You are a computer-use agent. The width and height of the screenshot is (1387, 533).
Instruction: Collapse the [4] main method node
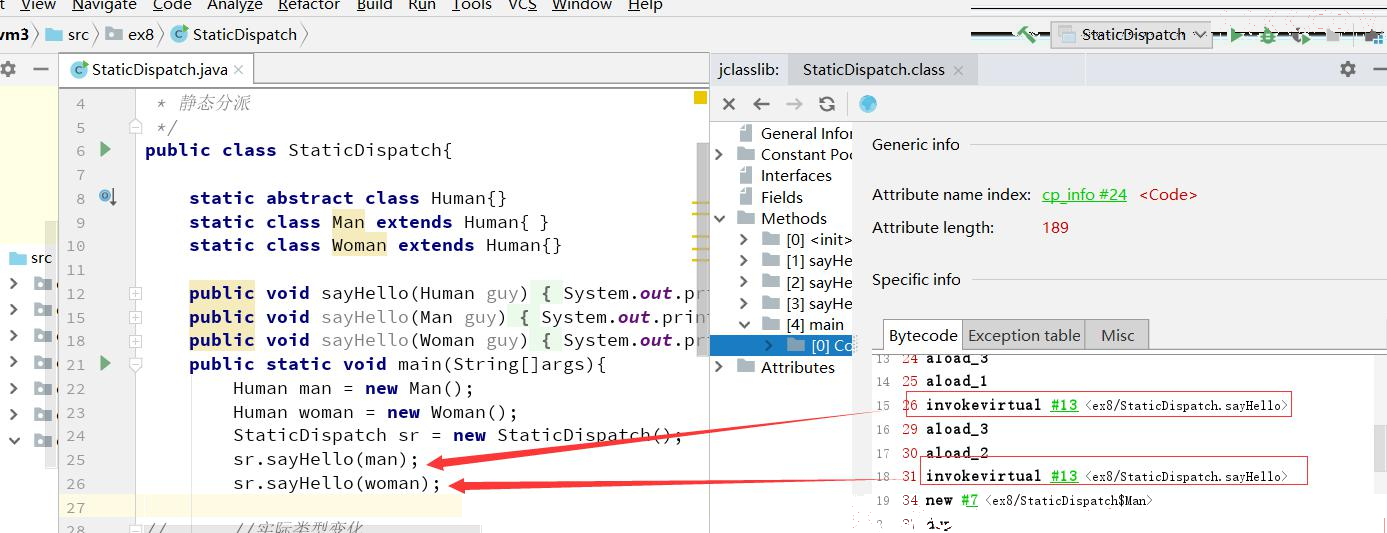coord(744,324)
